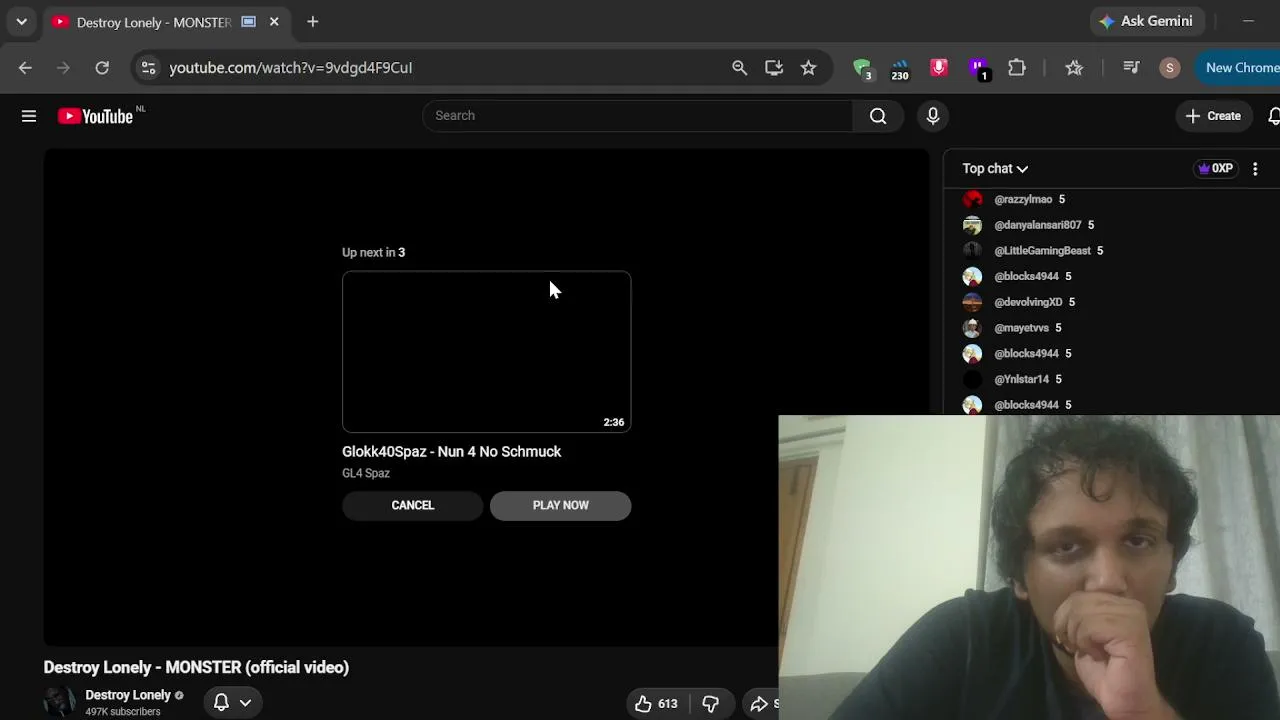Open the Extensions puzzle piece menu

[x=1017, y=68]
